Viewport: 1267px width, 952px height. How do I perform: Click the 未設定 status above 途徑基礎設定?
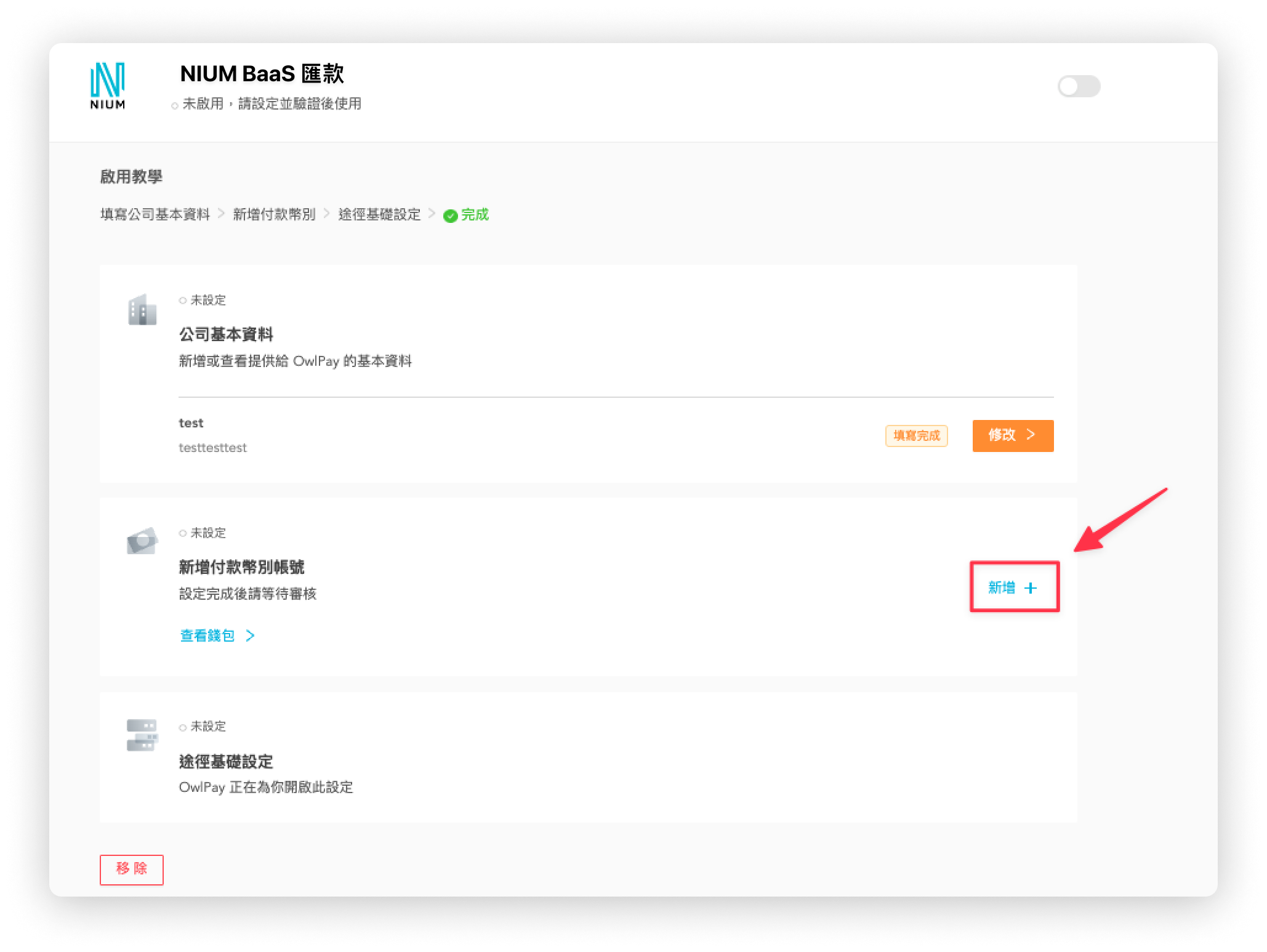point(207,727)
